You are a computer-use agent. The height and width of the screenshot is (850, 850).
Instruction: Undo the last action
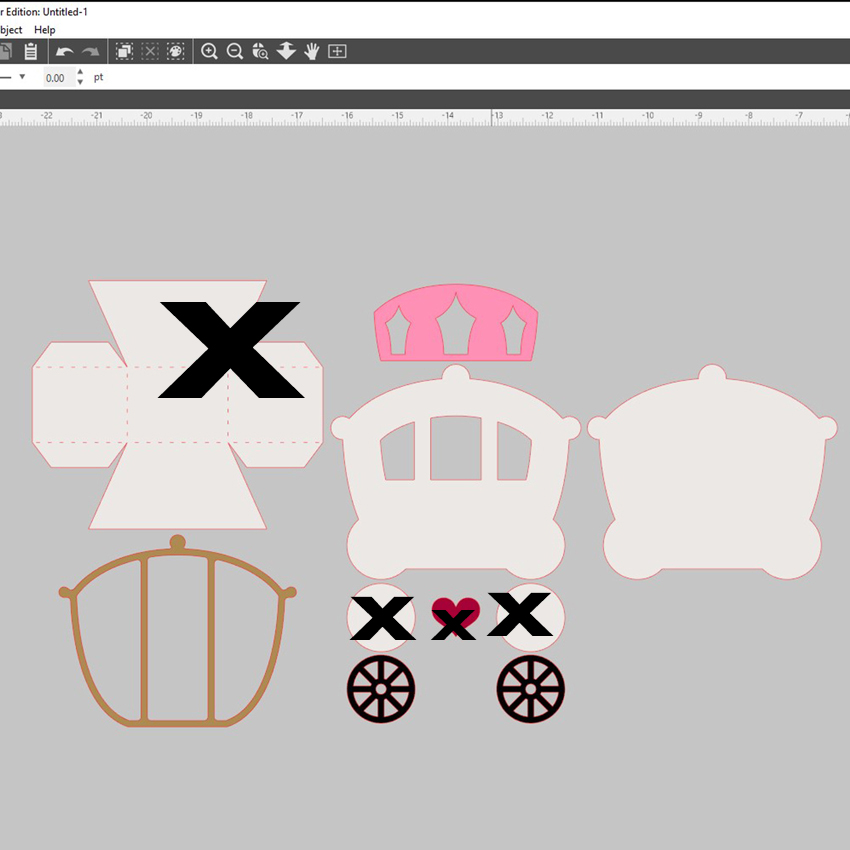[x=65, y=51]
